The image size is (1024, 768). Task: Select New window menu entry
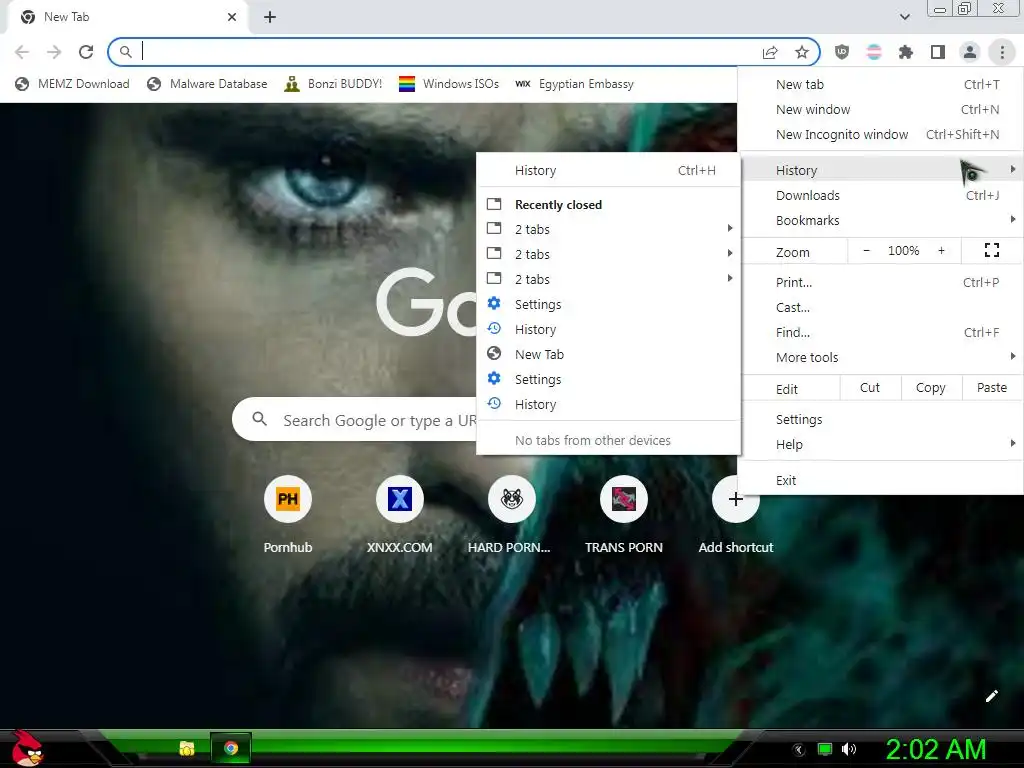click(880, 109)
